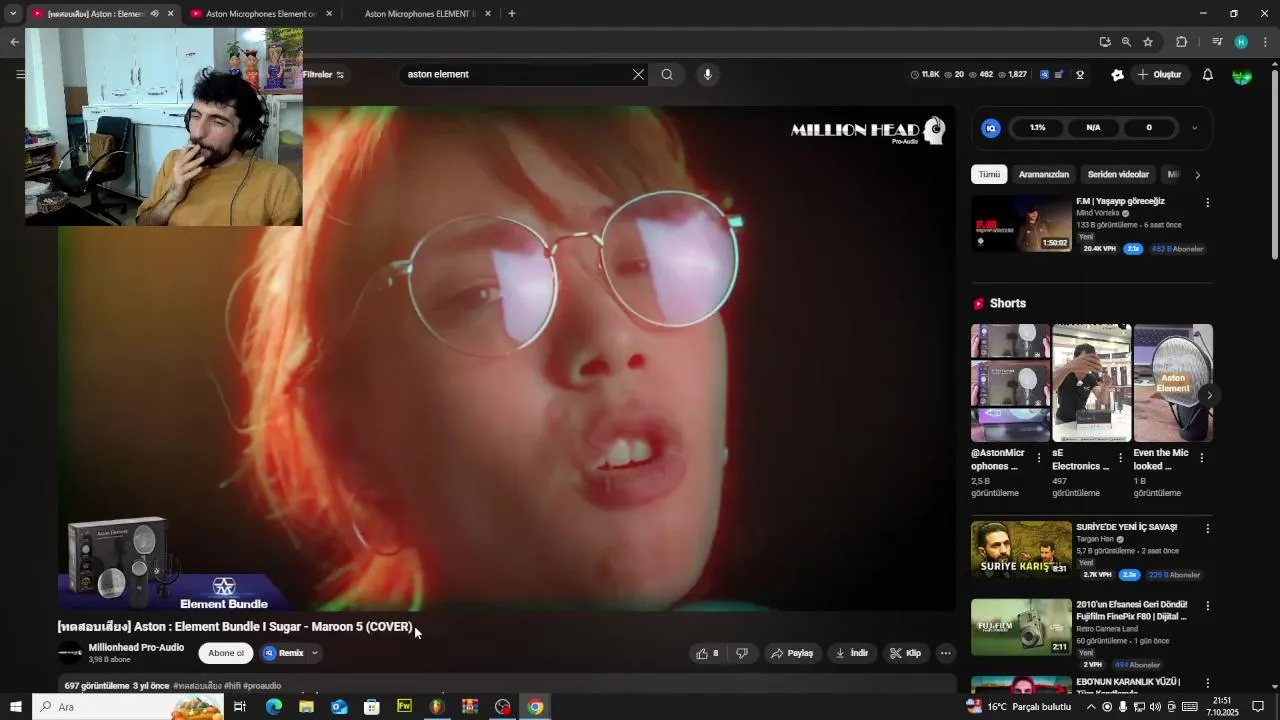This screenshot has width=1280, height=720.
Task: Click the Abone ol subscribe button
Action: 226,653
